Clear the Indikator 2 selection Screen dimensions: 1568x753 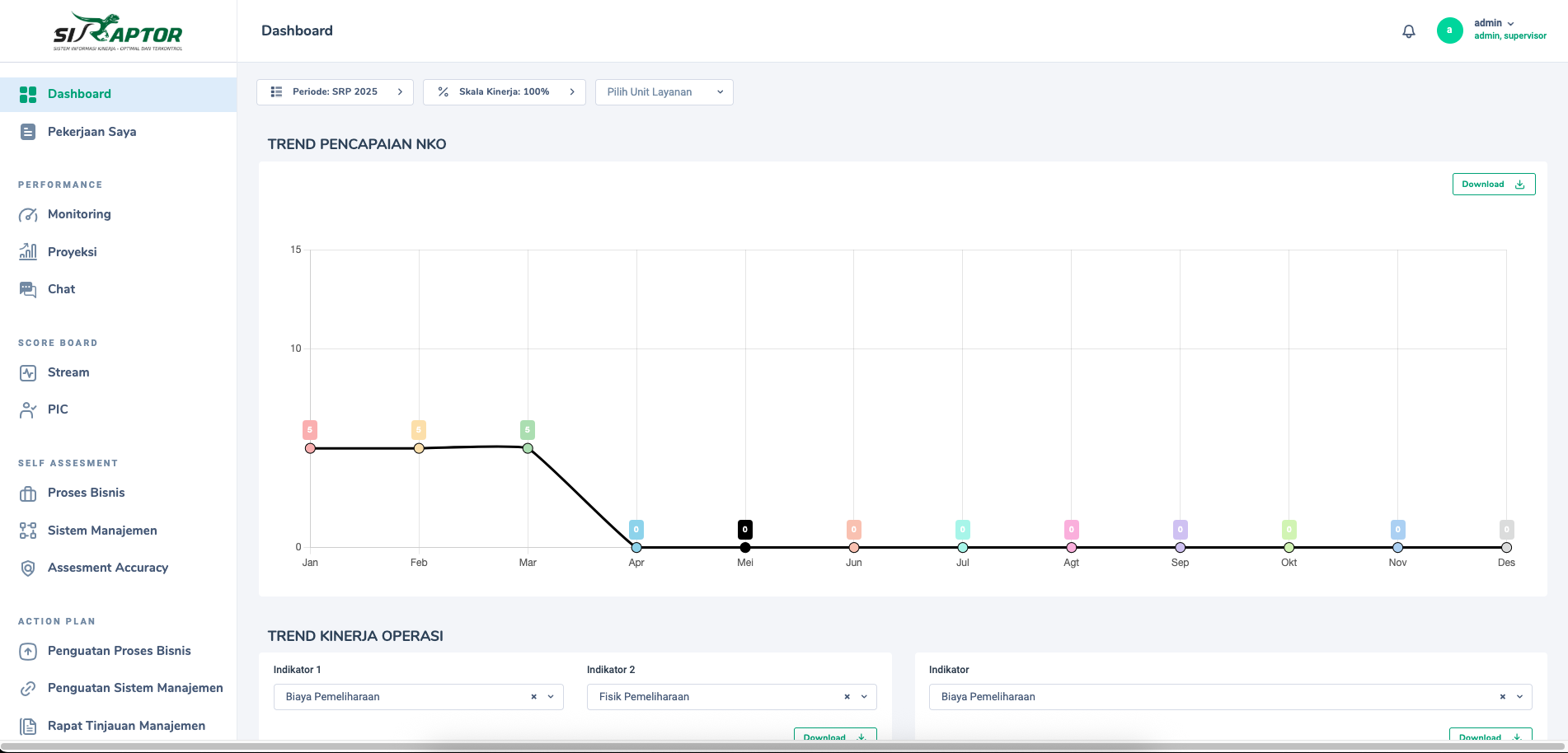pyautogui.click(x=847, y=697)
